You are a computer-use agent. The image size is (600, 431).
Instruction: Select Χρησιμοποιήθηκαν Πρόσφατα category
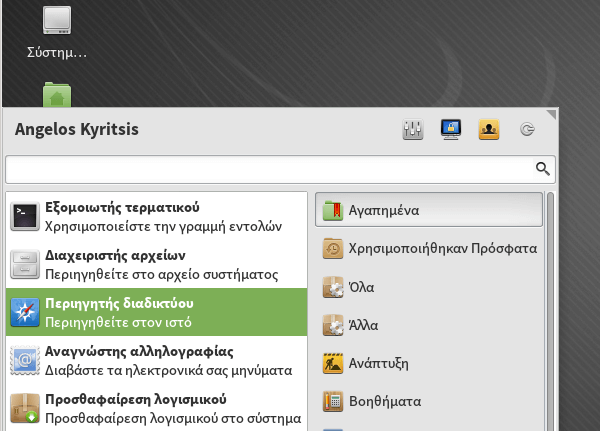[x=429, y=248]
